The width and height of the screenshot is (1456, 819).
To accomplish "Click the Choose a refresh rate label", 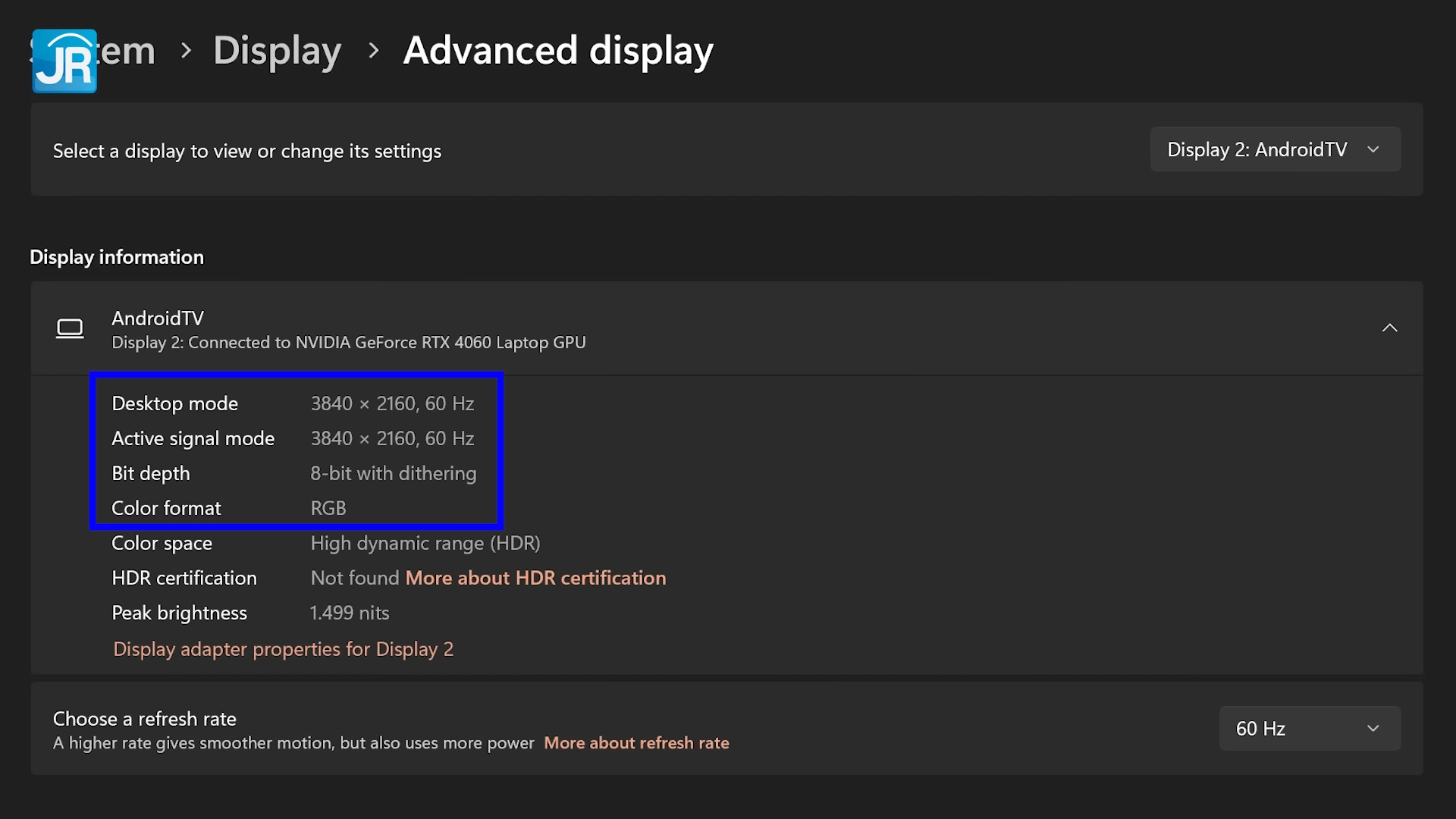I will [144, 719].
